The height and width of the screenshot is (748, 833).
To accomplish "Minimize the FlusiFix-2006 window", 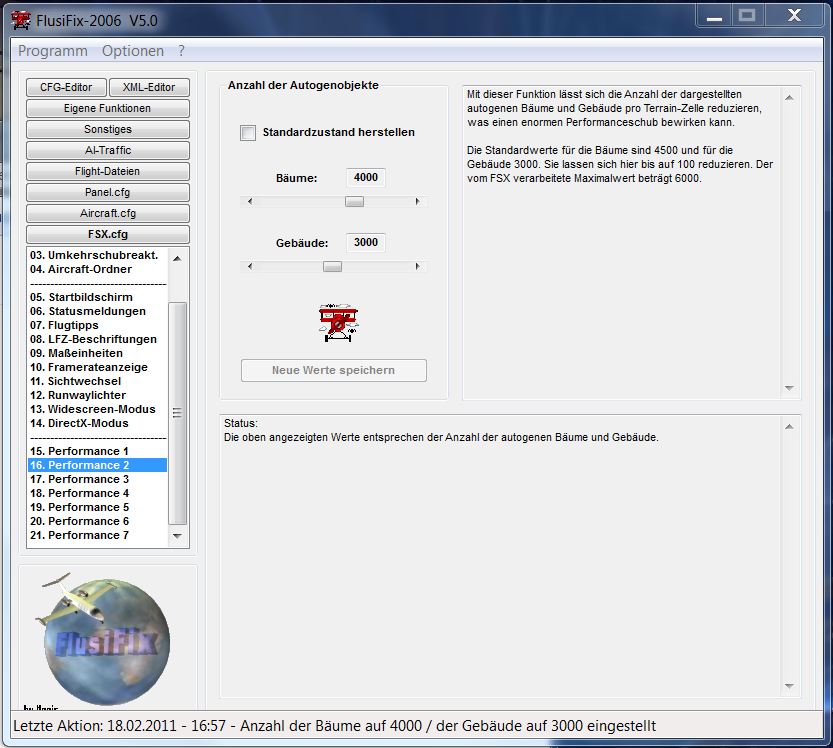I will click(x=714, y=16).
